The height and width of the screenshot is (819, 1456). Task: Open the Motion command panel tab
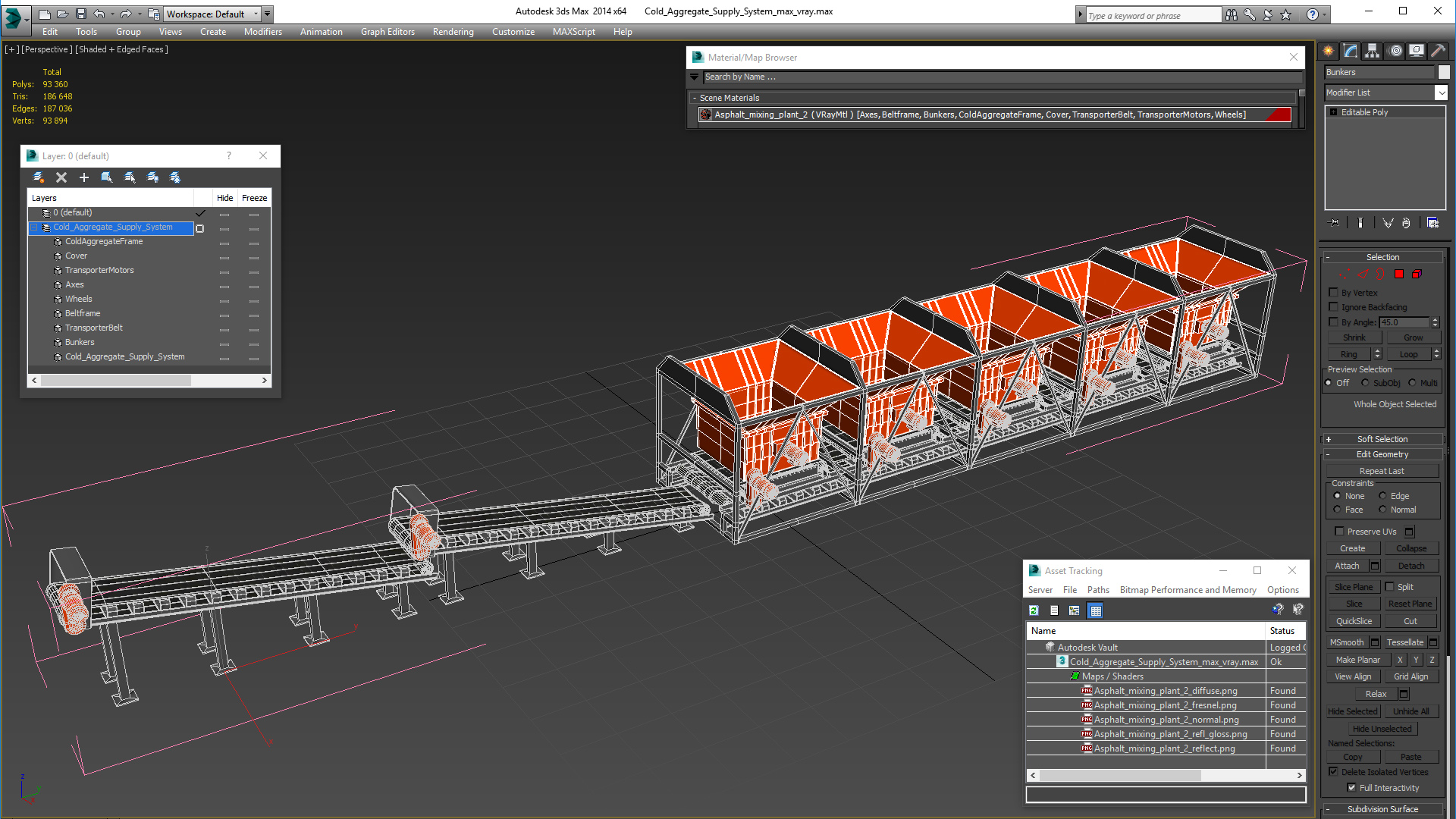[x=1395, y=51]
